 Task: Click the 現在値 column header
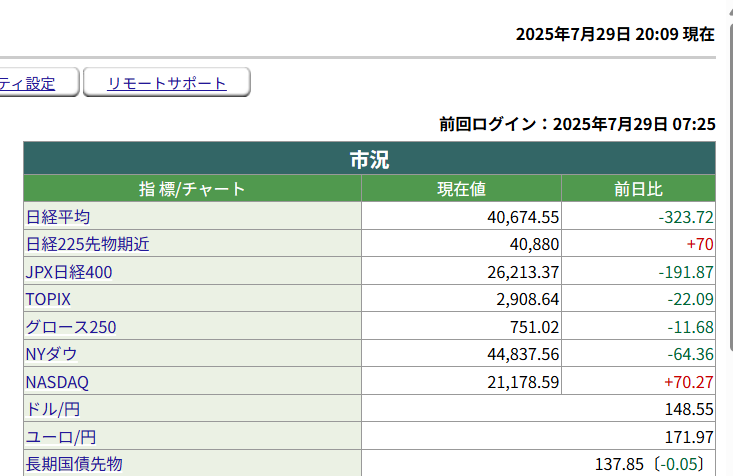point(461,189)
